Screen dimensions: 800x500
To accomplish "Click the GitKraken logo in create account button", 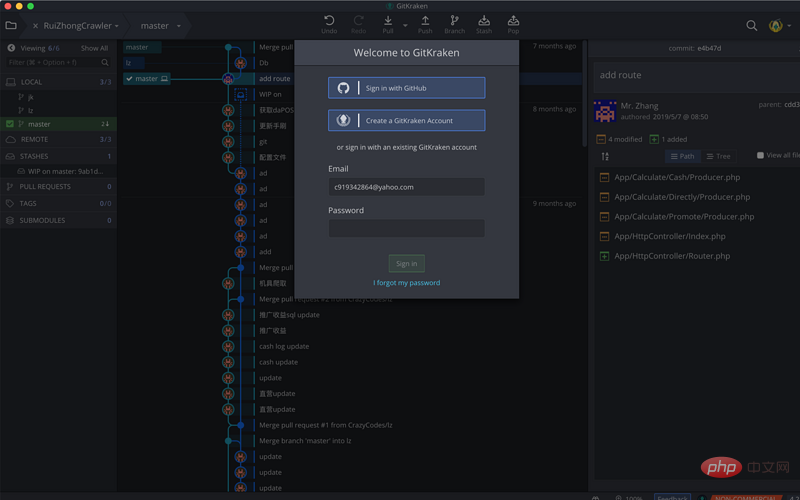I will (343, 120).
